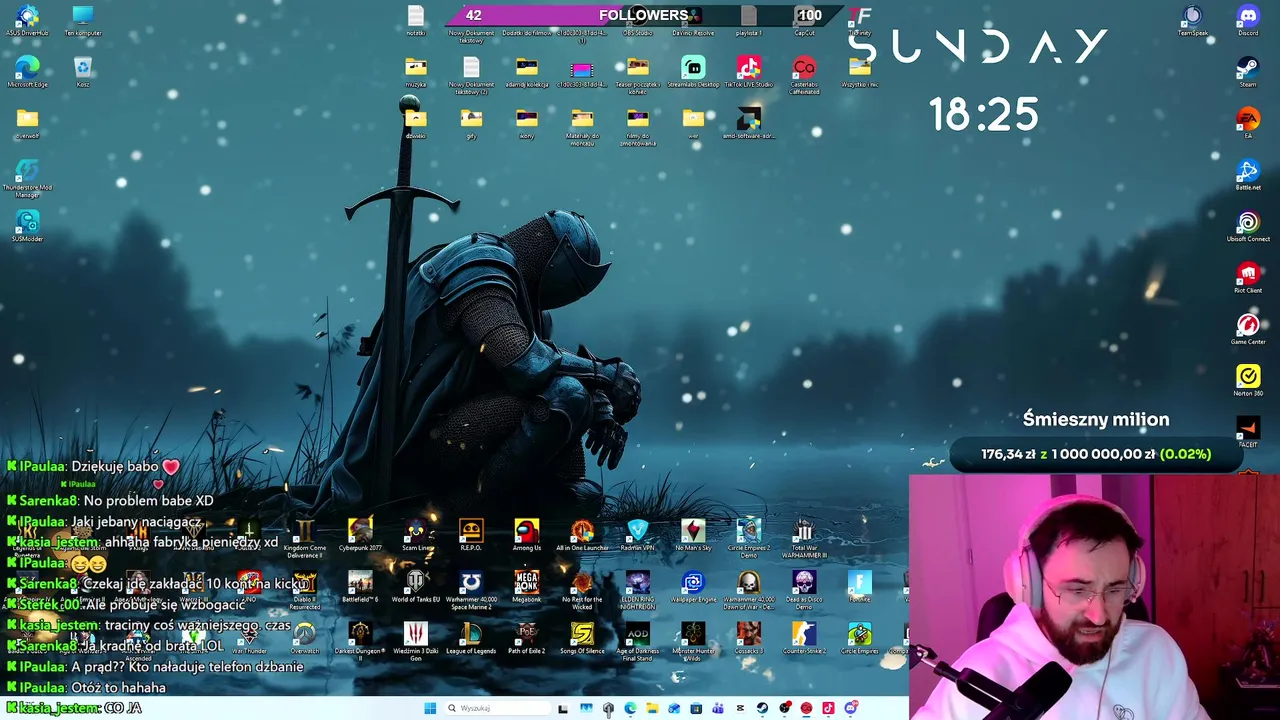1280x720 pixels.
Task: Open TikTok LIVE Studio shortcut
Action: [x=749, y=72]
